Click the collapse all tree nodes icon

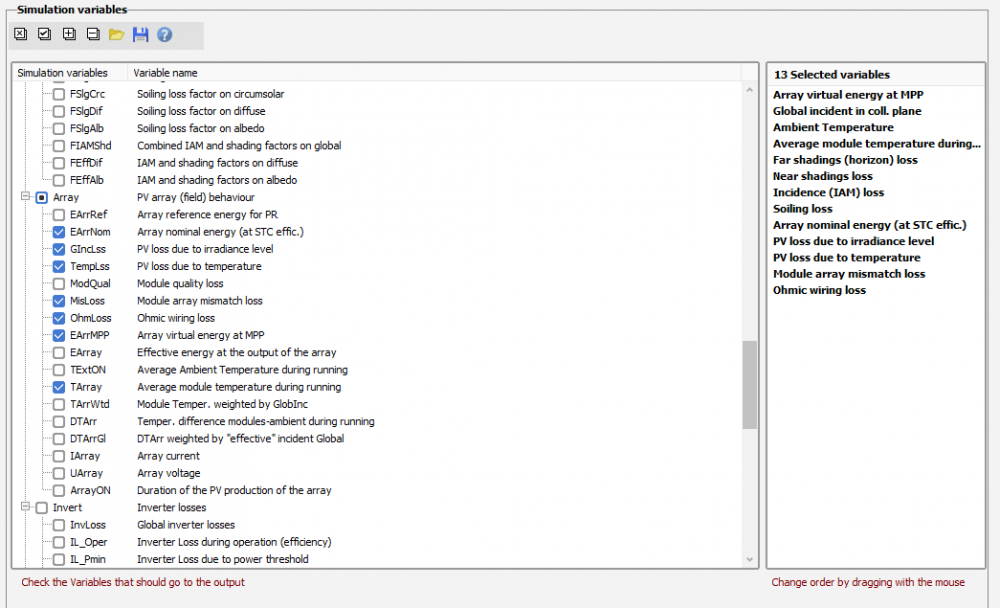click(x=93, y=34)
